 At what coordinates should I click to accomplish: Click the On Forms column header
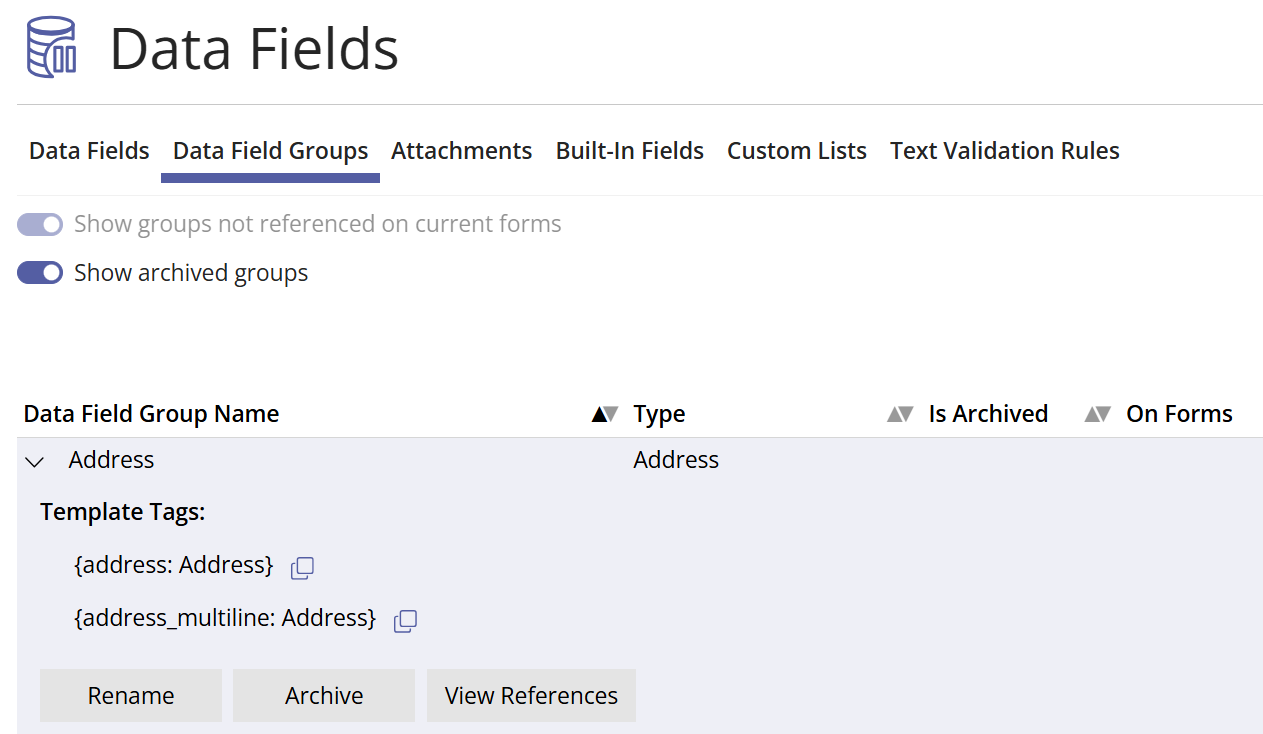tap(1179, 414)
